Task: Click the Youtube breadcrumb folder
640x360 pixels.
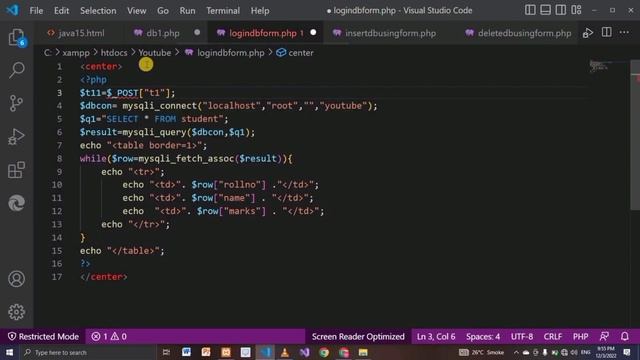Action: click(x=155, y=53)
